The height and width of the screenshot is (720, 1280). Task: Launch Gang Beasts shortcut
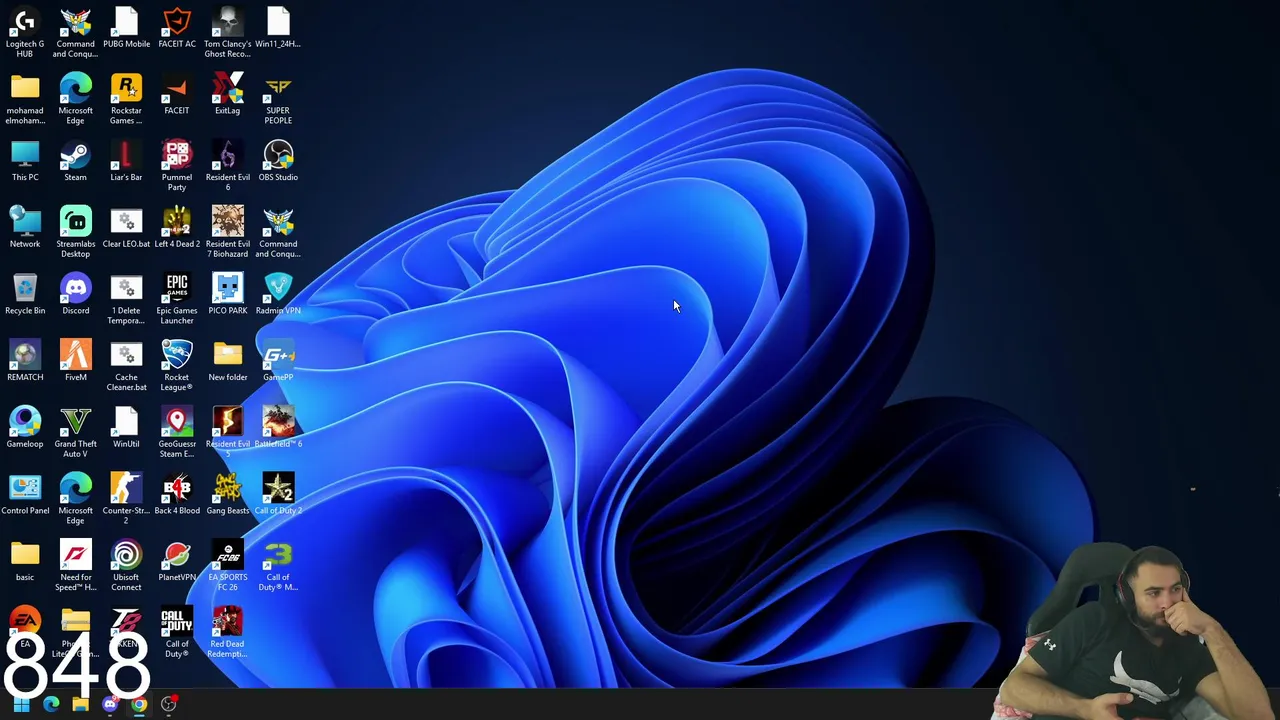pyautogui.click(x=228, y=494)
